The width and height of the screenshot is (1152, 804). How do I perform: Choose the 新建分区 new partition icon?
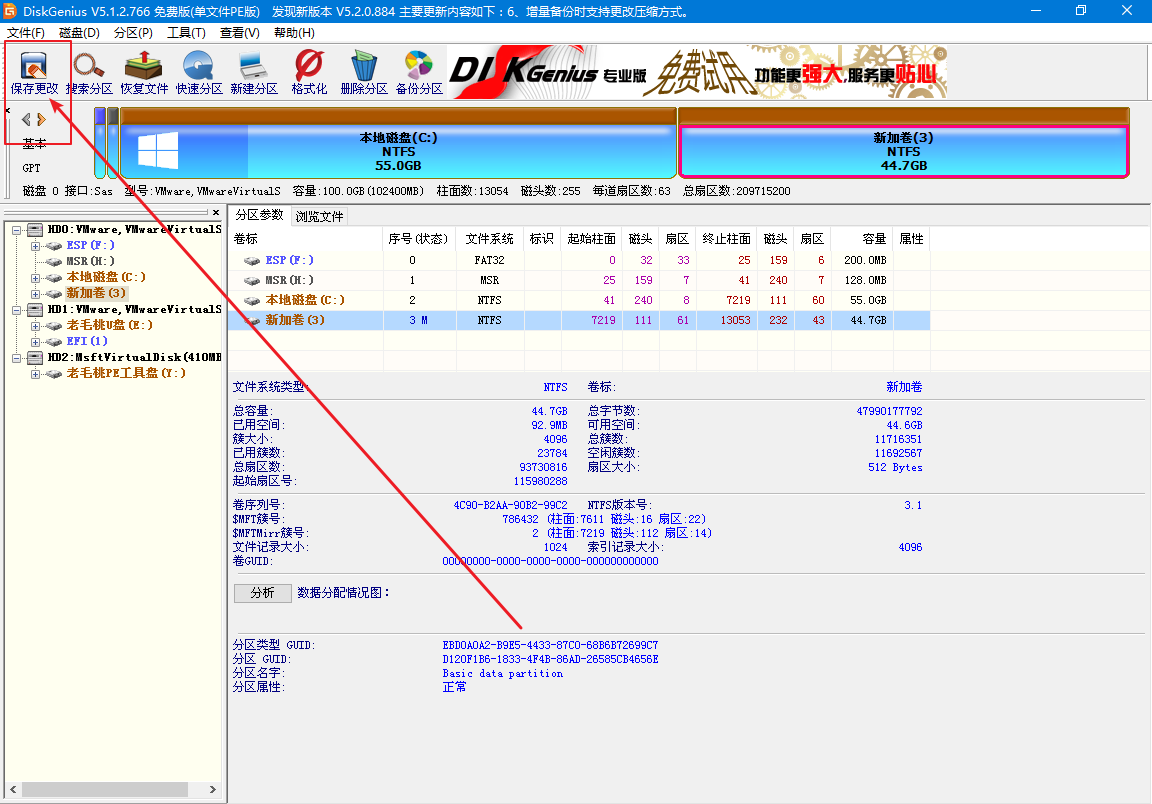tap(253, 72)
